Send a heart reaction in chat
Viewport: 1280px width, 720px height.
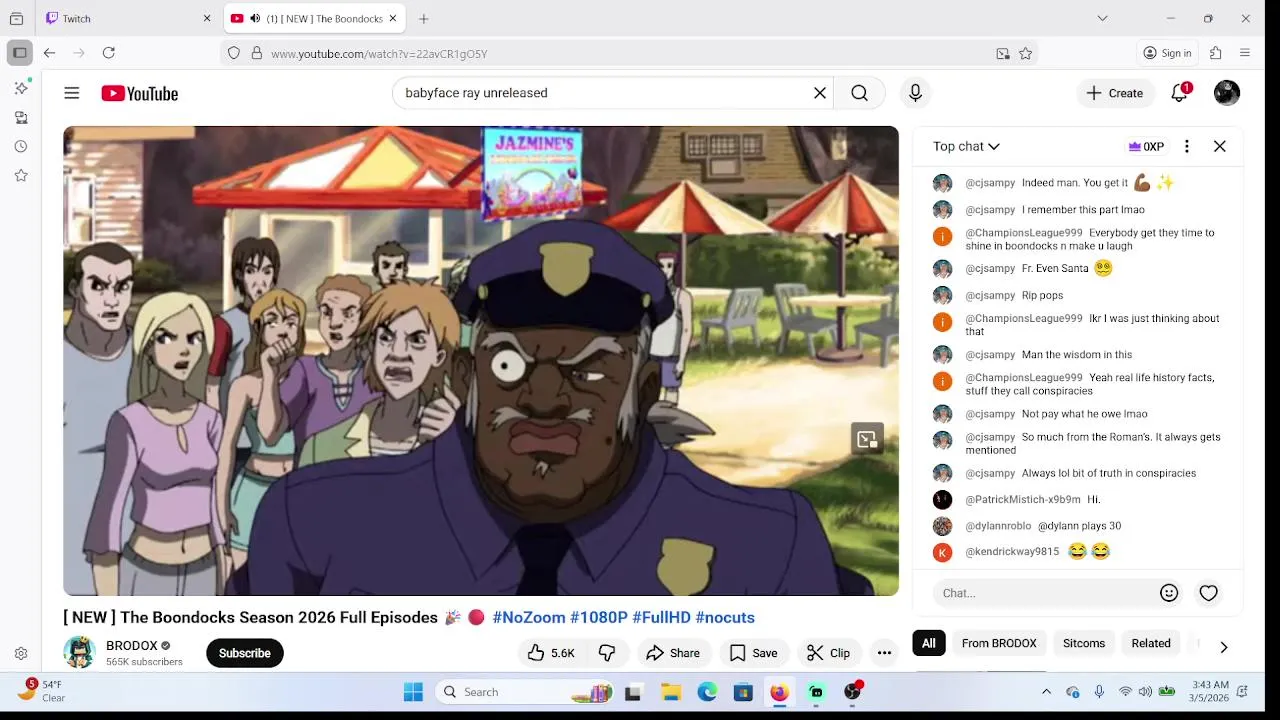click(x=1209, y=593)
